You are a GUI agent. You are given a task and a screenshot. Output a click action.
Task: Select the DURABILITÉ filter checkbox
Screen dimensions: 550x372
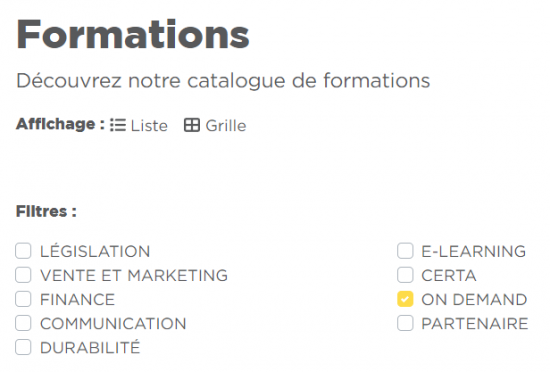tap(23, 347)
